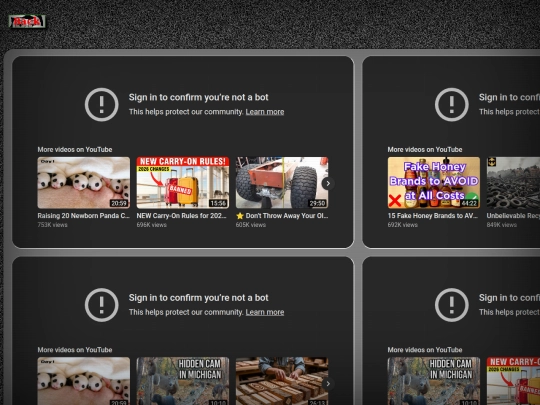
Task: Open the panda thumbnail beside Hidden Cam in Michigan
Action: [84, 381]
